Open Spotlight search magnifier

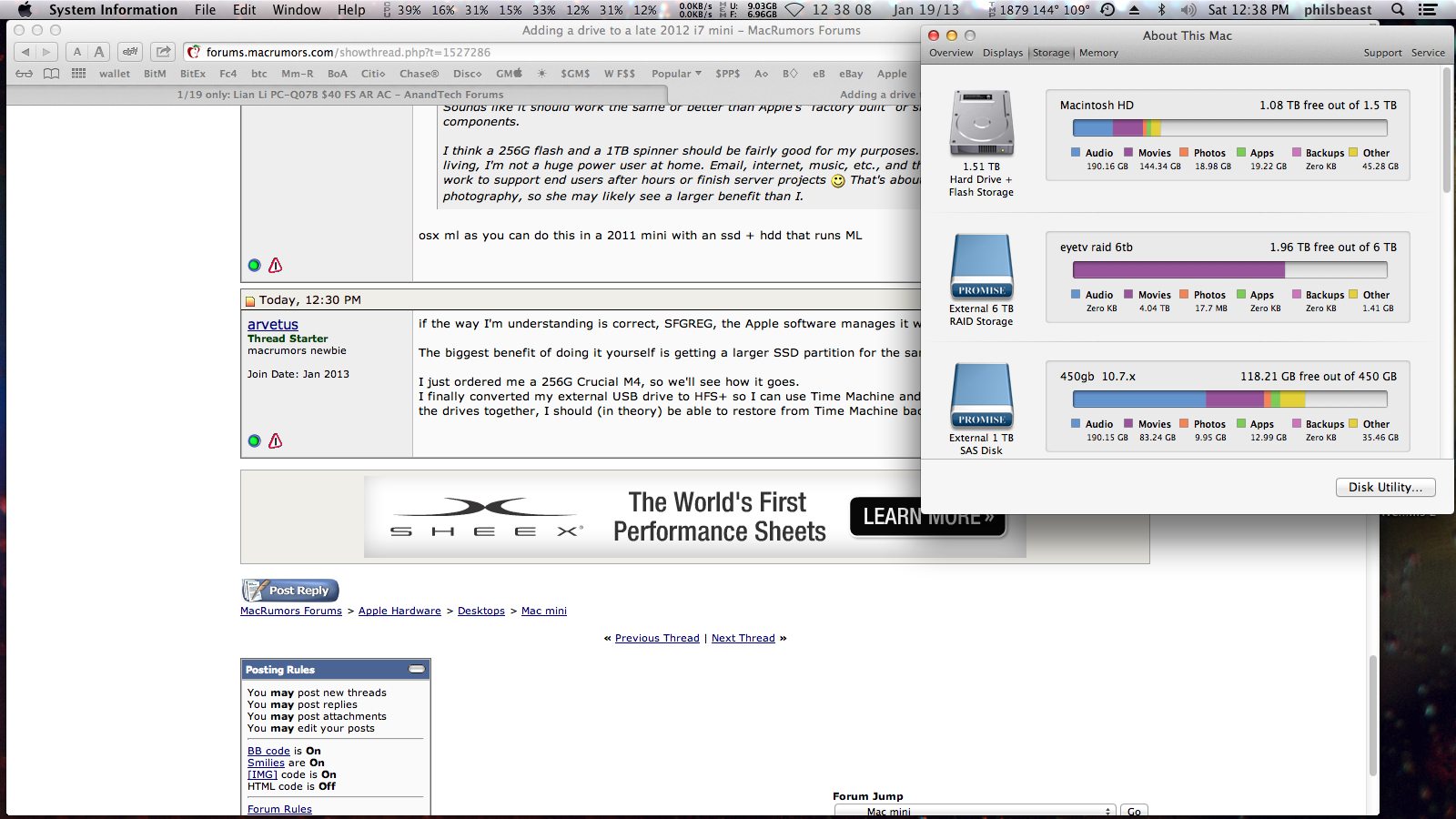(x=1398, y=10)
